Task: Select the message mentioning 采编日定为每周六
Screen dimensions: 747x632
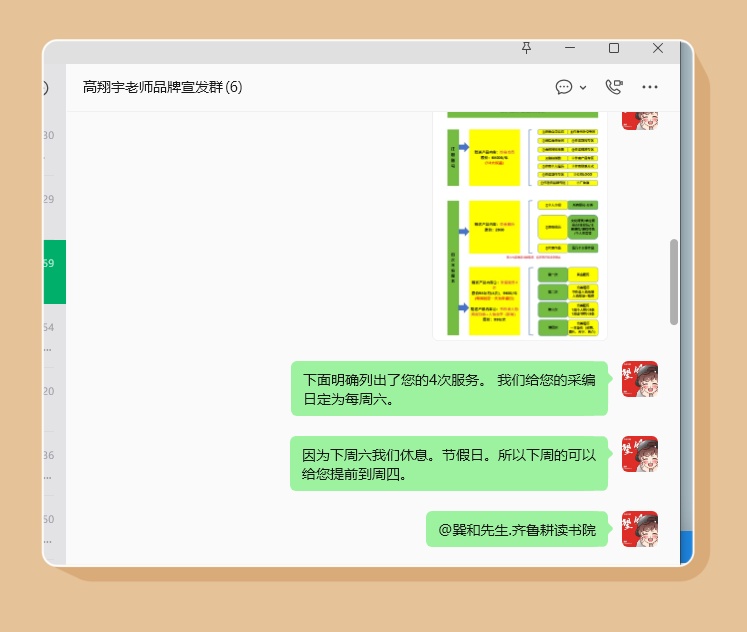Action: click(x=449, y=389)
